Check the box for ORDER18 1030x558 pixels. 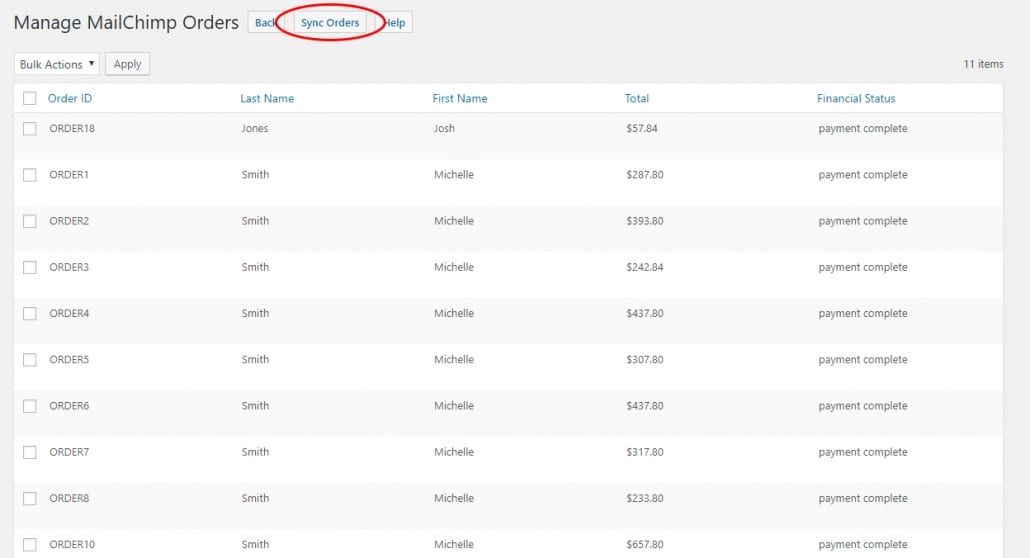pos(30,129)
